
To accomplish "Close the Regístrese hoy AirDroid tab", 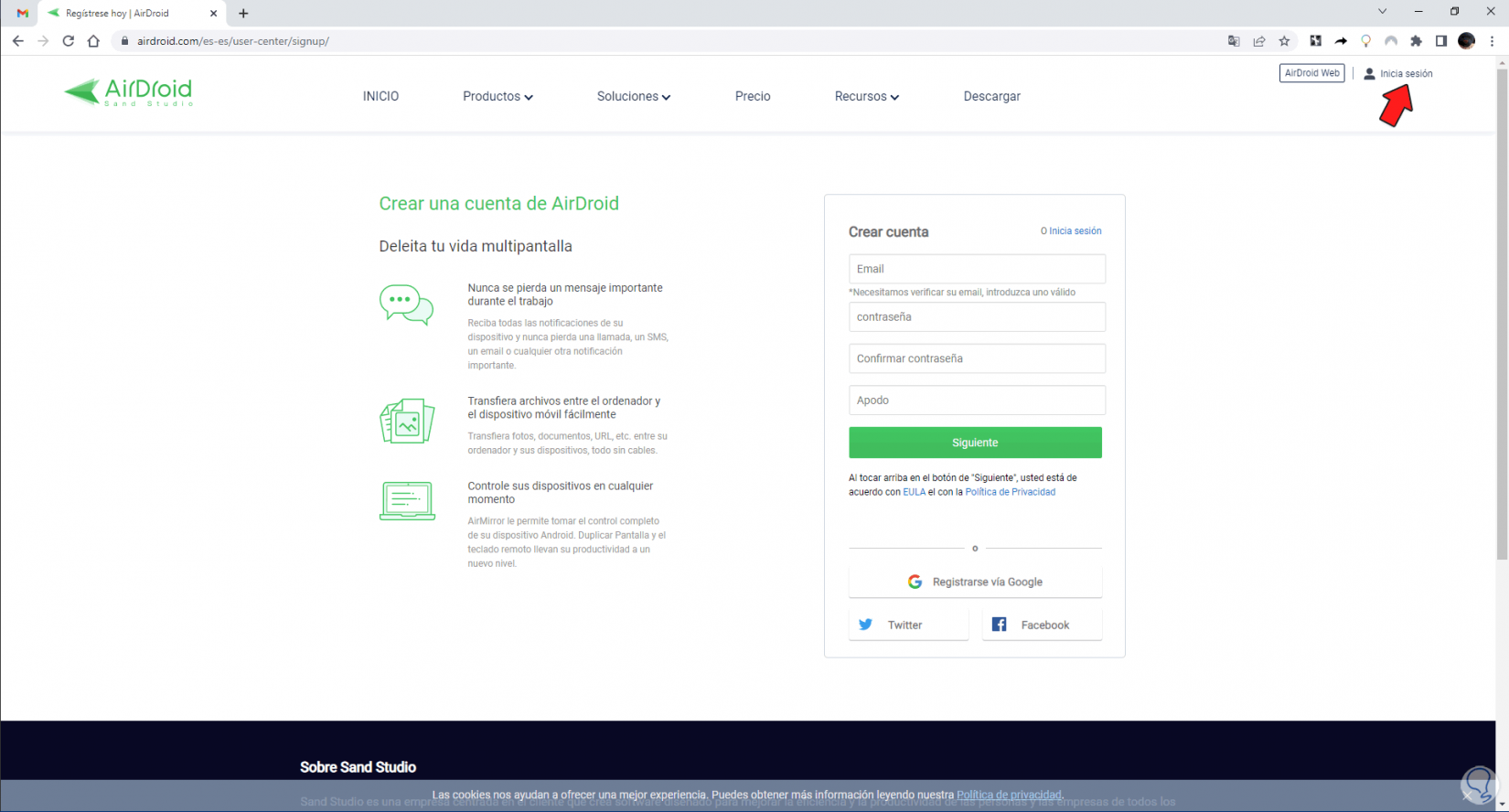I will pos(213,14).
